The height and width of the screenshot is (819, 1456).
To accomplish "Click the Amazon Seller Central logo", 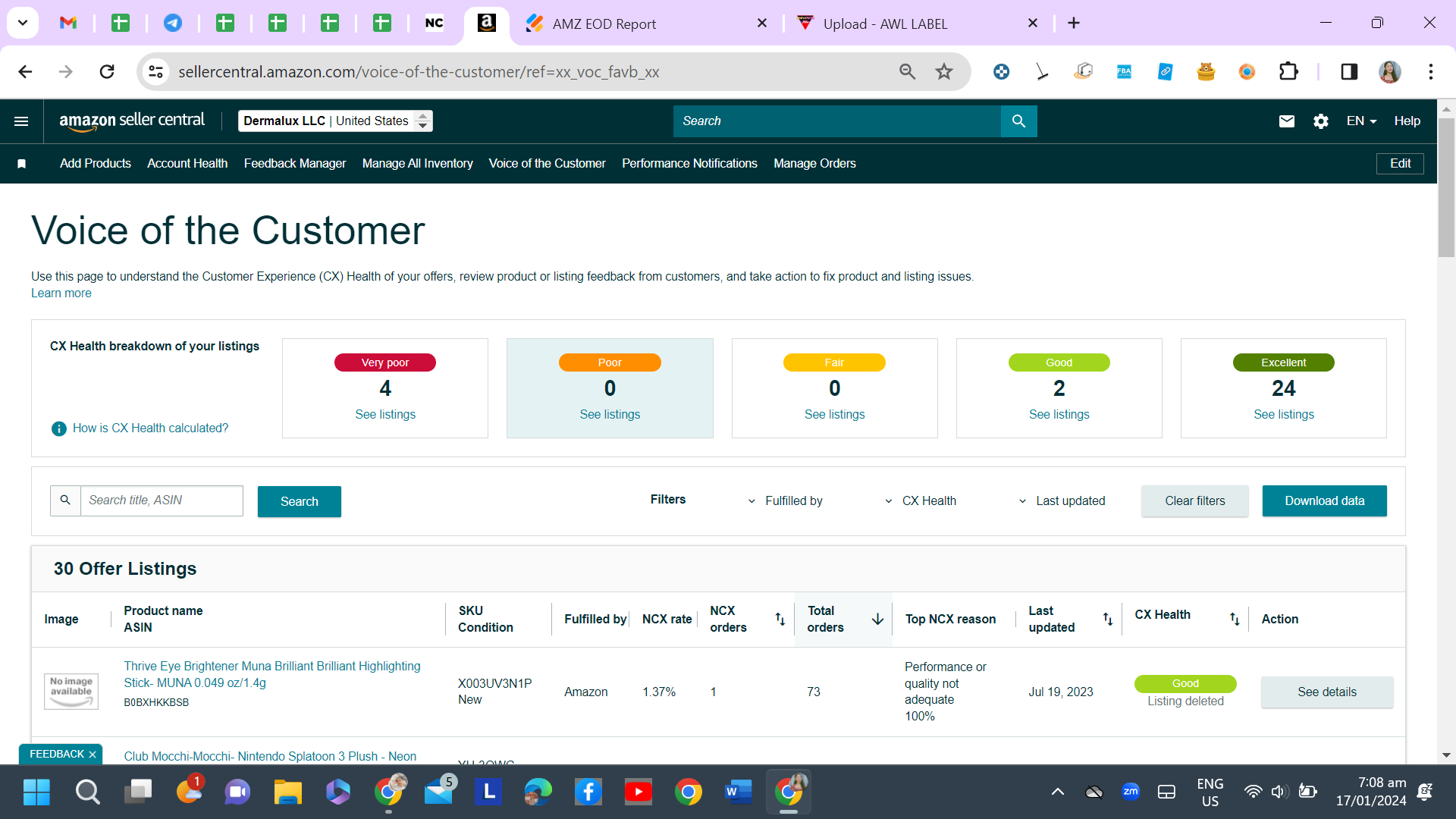I will (132, 121).
